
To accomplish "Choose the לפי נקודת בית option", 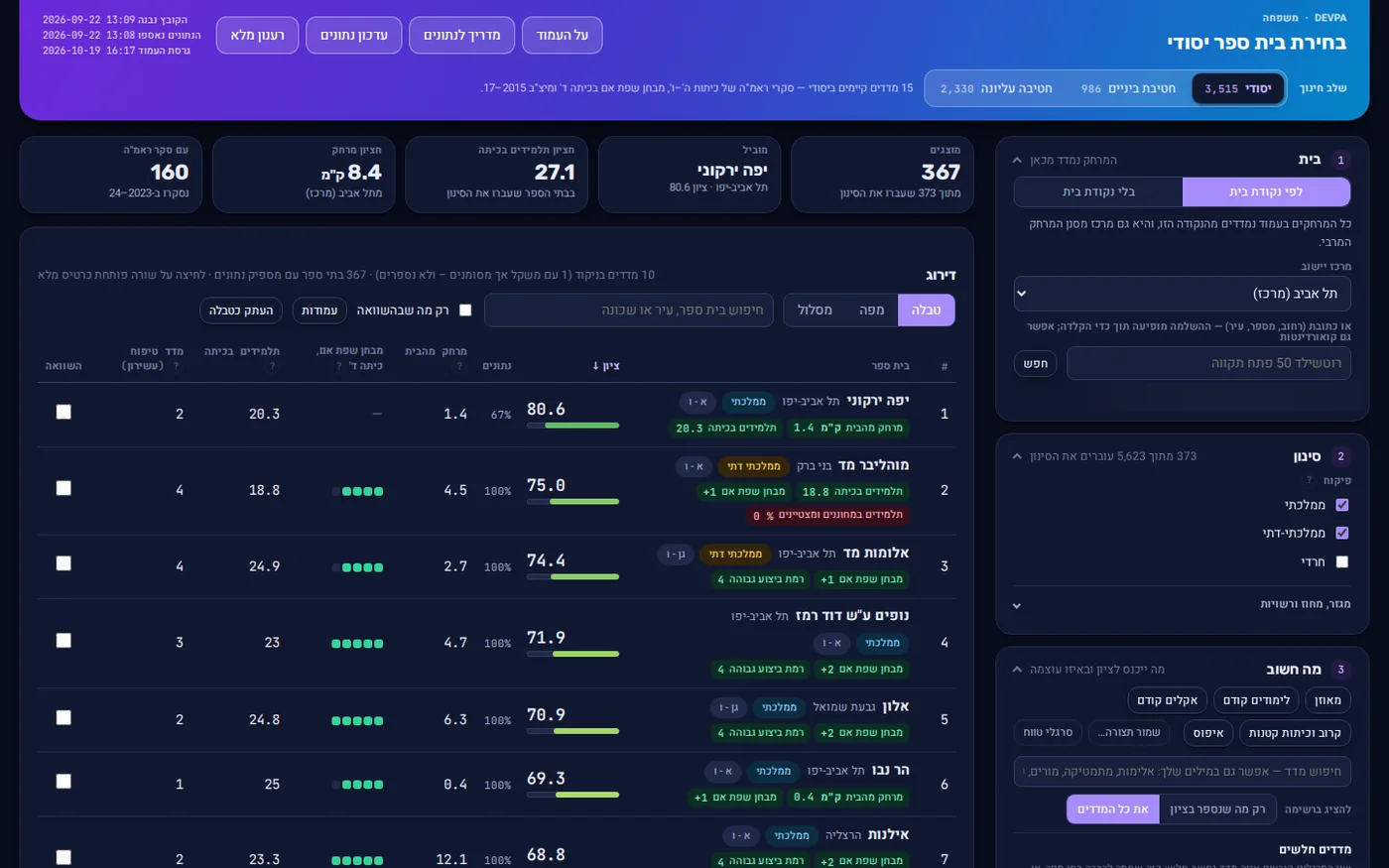I will click(1266, 191).
